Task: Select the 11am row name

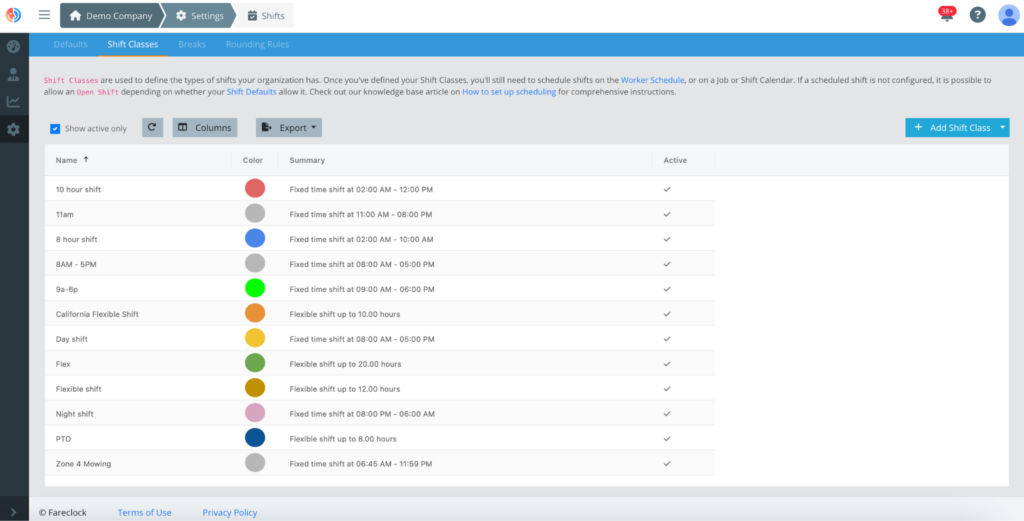Action: pyautogui.click(x=65, y=214)
